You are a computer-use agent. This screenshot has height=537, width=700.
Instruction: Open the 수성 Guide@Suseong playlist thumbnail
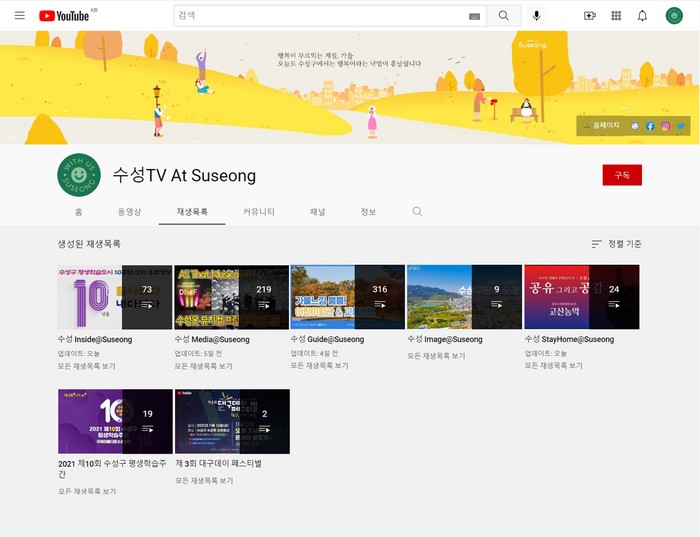(x=347, y=297)
